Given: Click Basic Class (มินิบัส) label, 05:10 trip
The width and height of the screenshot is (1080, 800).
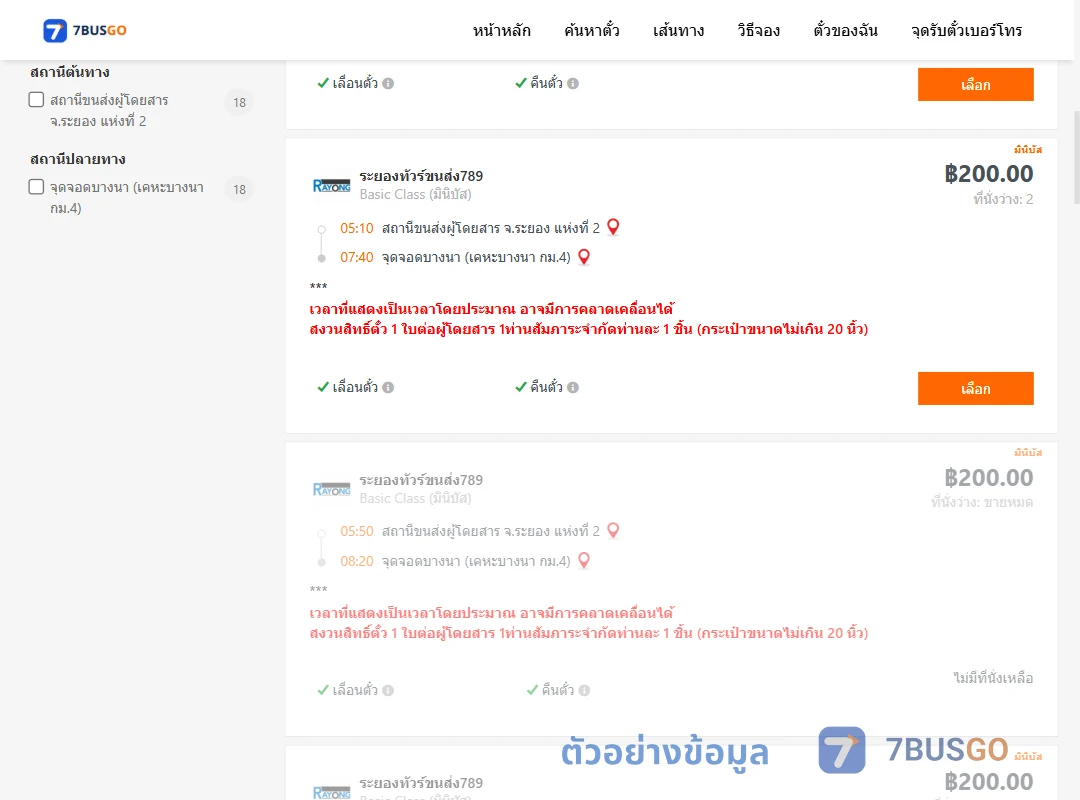Looking at the screenshot, I should click(415, 194).
